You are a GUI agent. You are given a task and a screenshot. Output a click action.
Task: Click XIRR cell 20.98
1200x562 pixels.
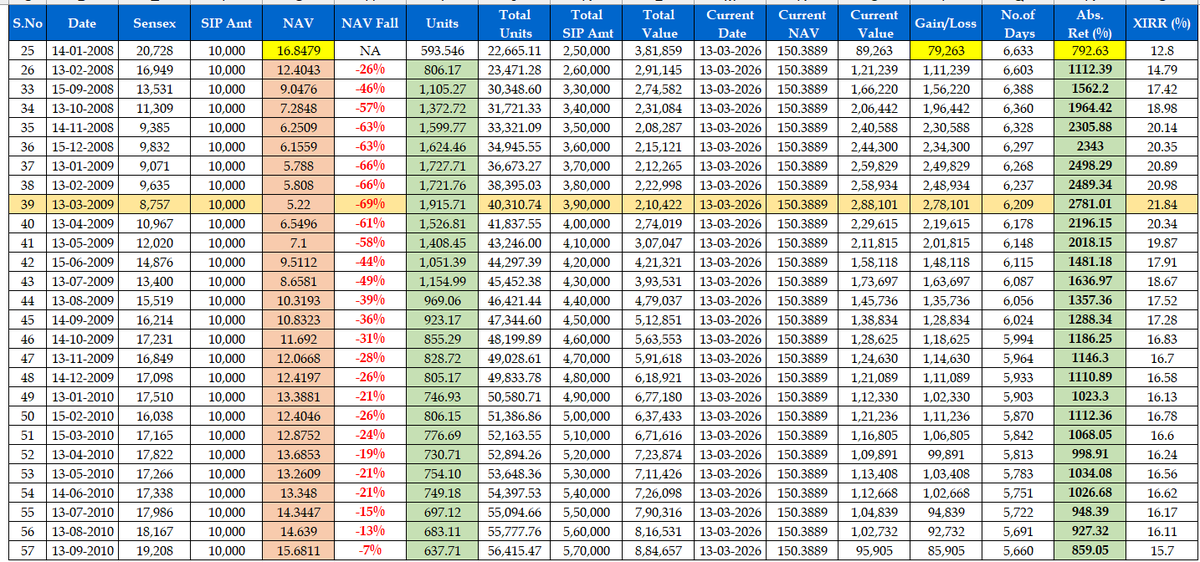1160,186
